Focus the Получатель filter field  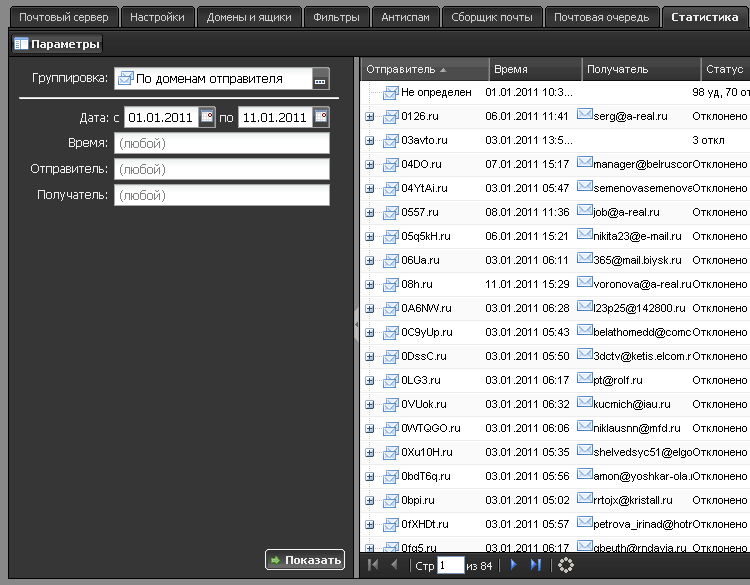click(x=221, y=195)
